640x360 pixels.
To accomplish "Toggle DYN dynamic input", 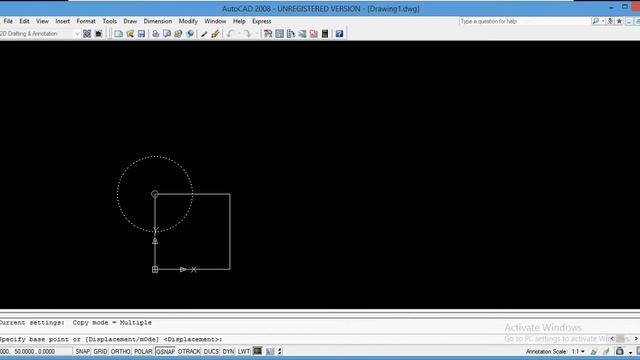I will tap(228, 351).
